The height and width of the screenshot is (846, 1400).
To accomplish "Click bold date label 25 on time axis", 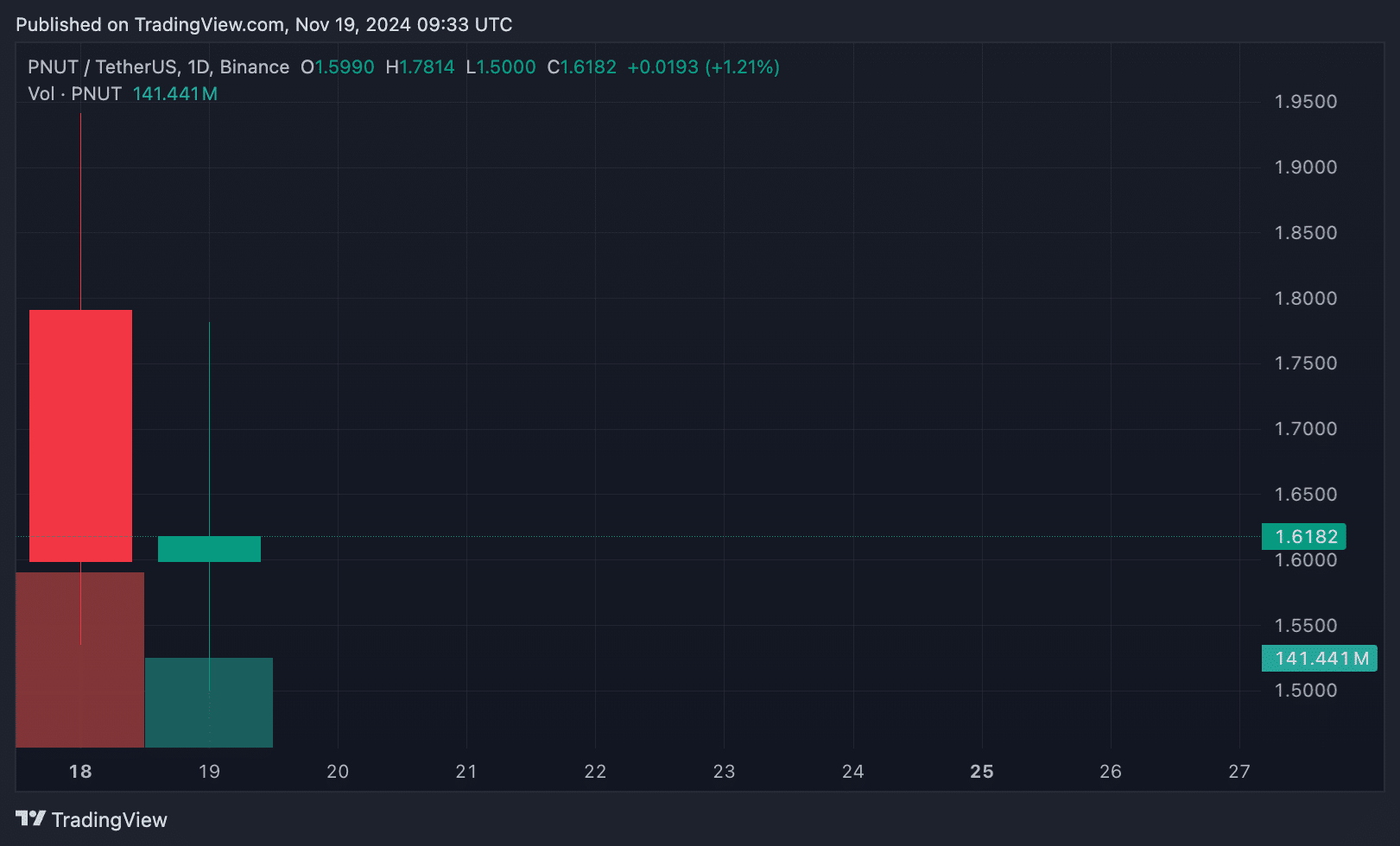I will point(982,772).
